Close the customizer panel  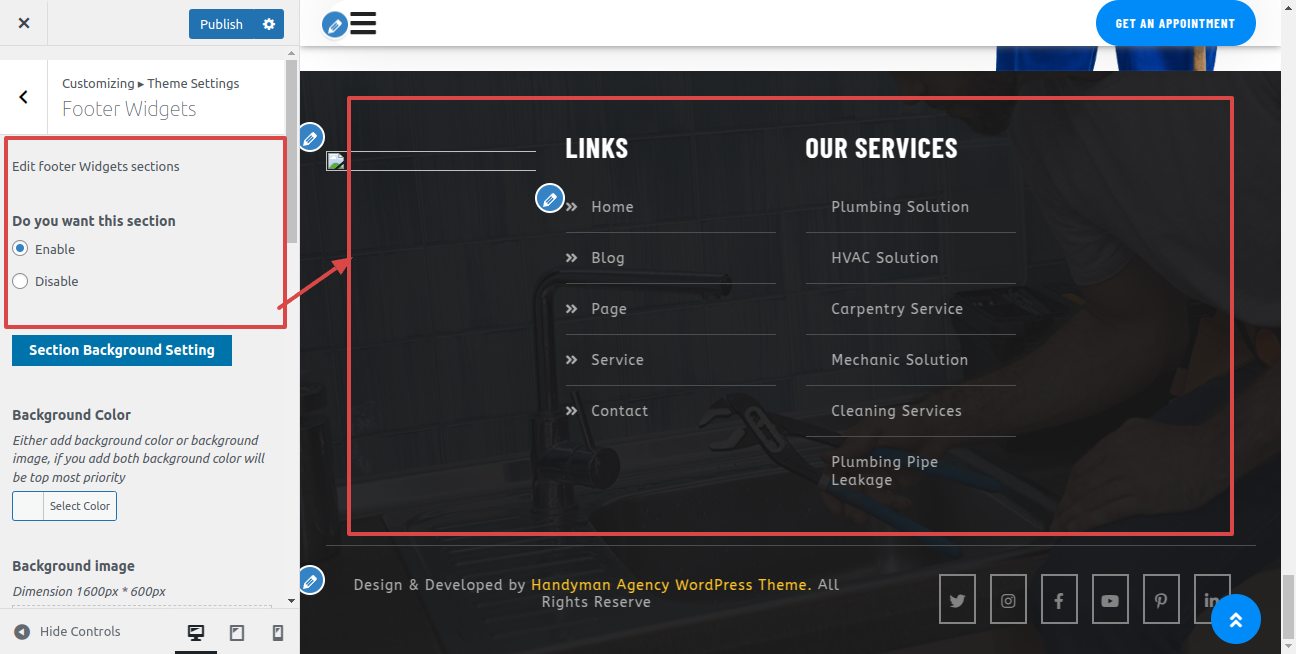coord(24,23)
